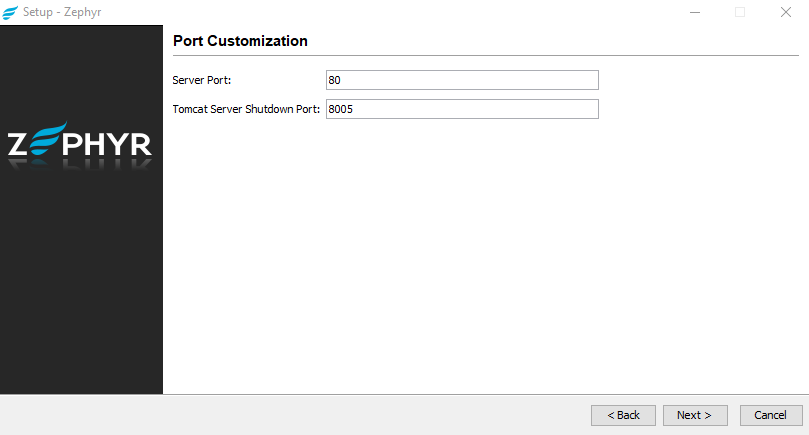This screenshot has width=809, height=435.
Task: Proceed by pressing the Next button
Action: pyautogui.click(x=694, y=415)
